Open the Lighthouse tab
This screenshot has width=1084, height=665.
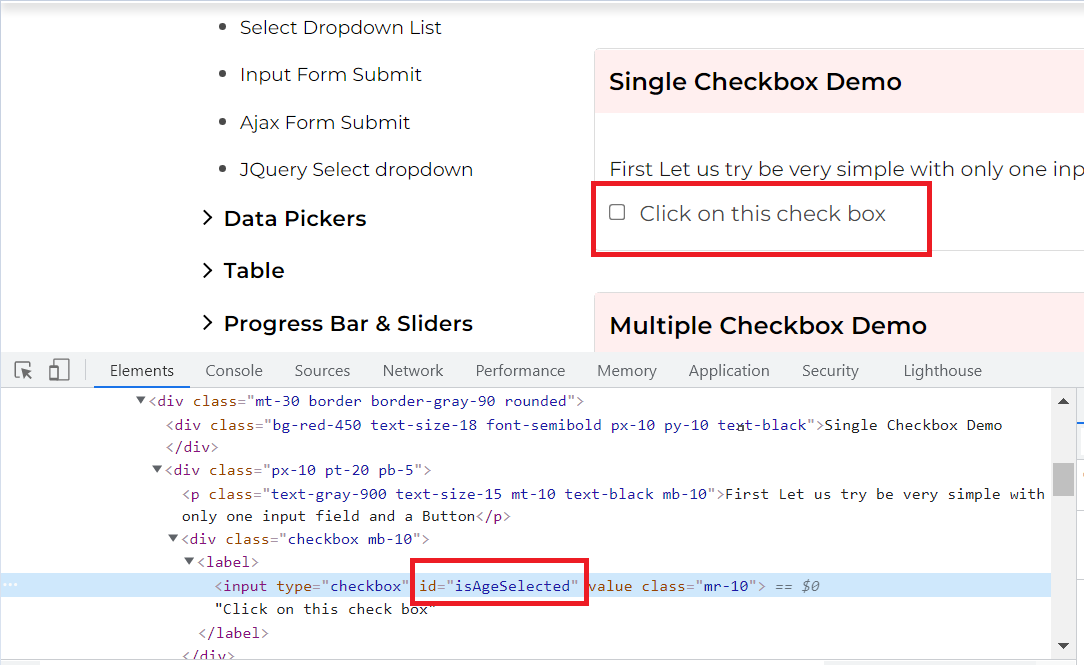coord(941,370)
